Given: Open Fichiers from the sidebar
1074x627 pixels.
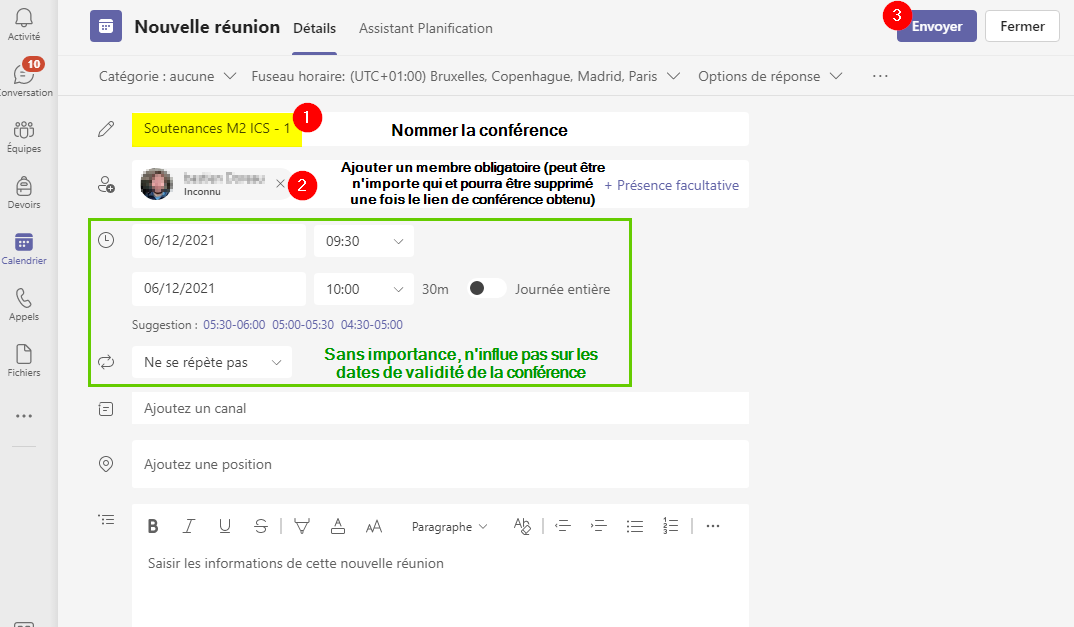Looking at the screenshot, I should (x=25, y=357).
